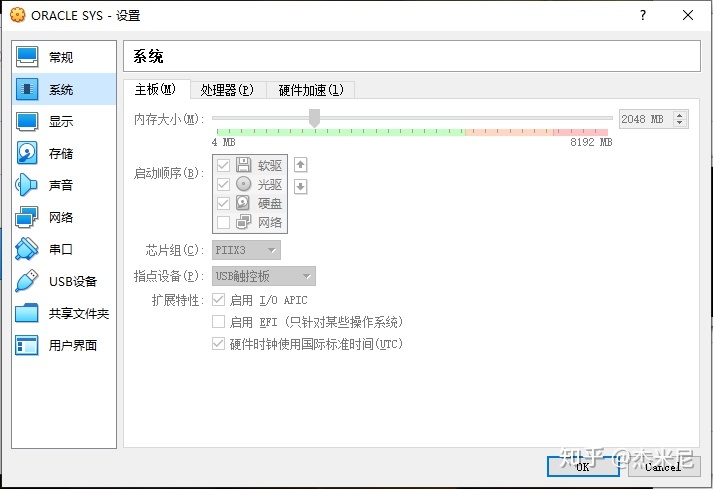The width and height of the screenshot is (713, 489).
Task: Click the 硬盘 label in boot order
Action: point(270,203)
